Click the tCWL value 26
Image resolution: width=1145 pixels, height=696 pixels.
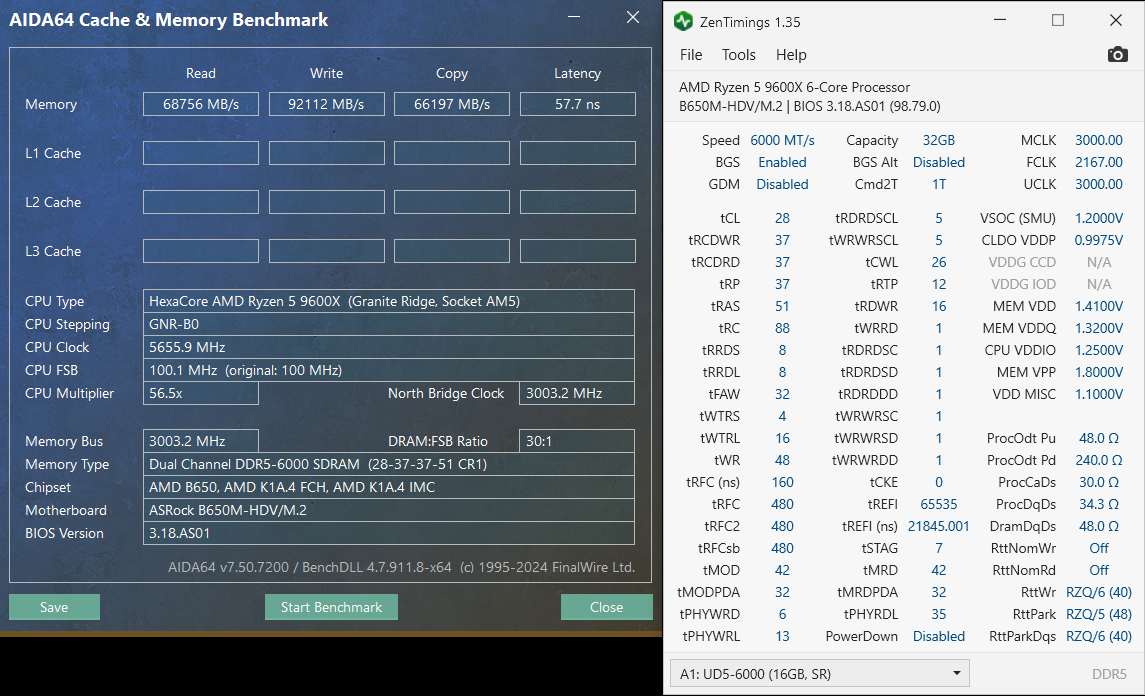938,262
